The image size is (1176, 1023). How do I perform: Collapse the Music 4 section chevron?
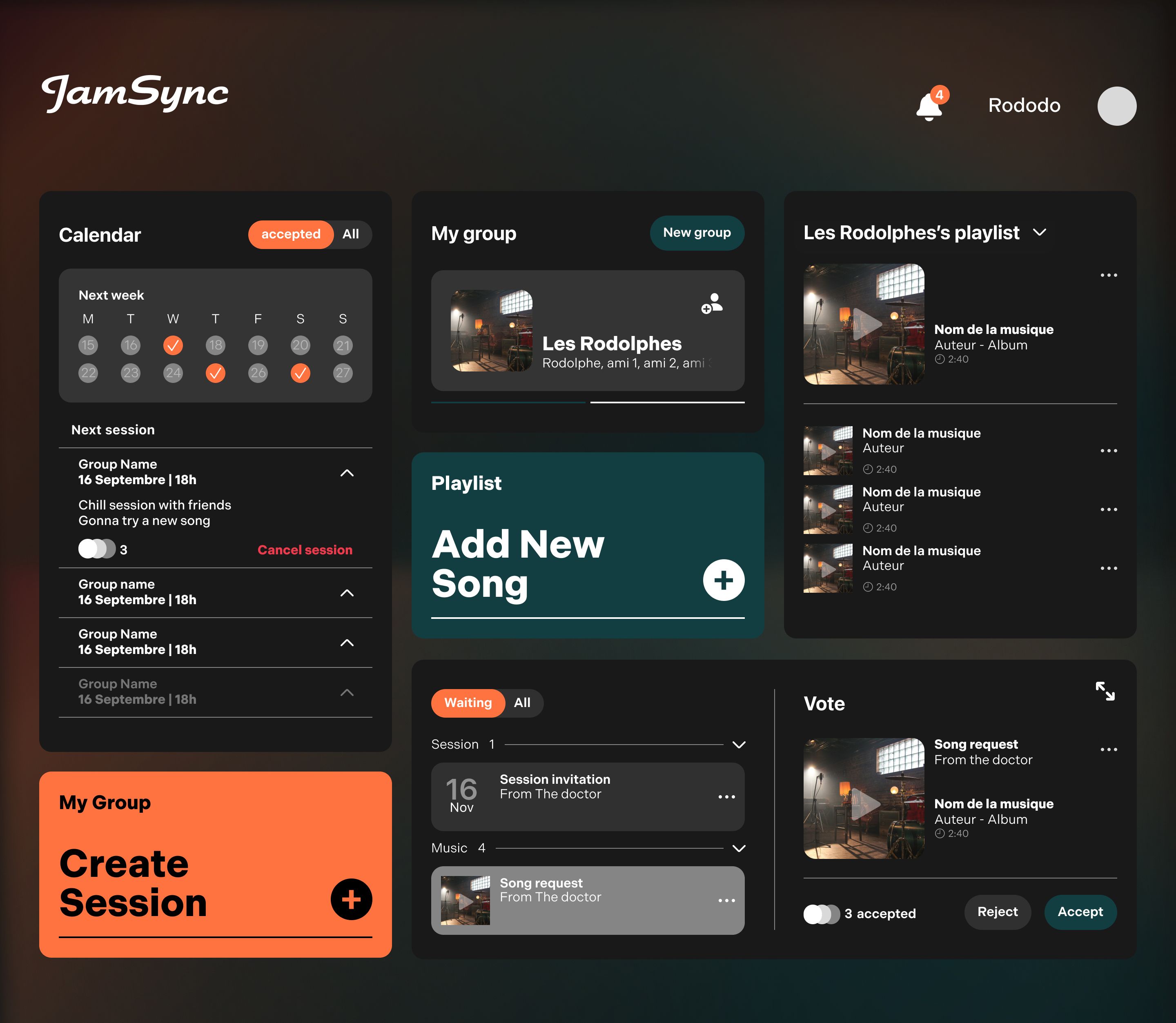[x=739, y=848]
